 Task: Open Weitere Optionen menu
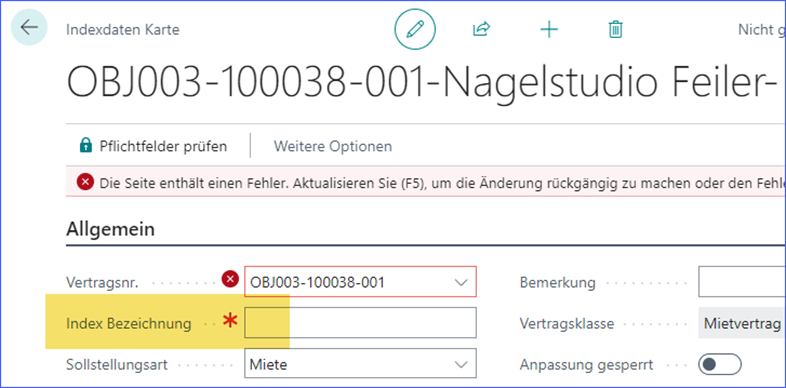point(333,146)
